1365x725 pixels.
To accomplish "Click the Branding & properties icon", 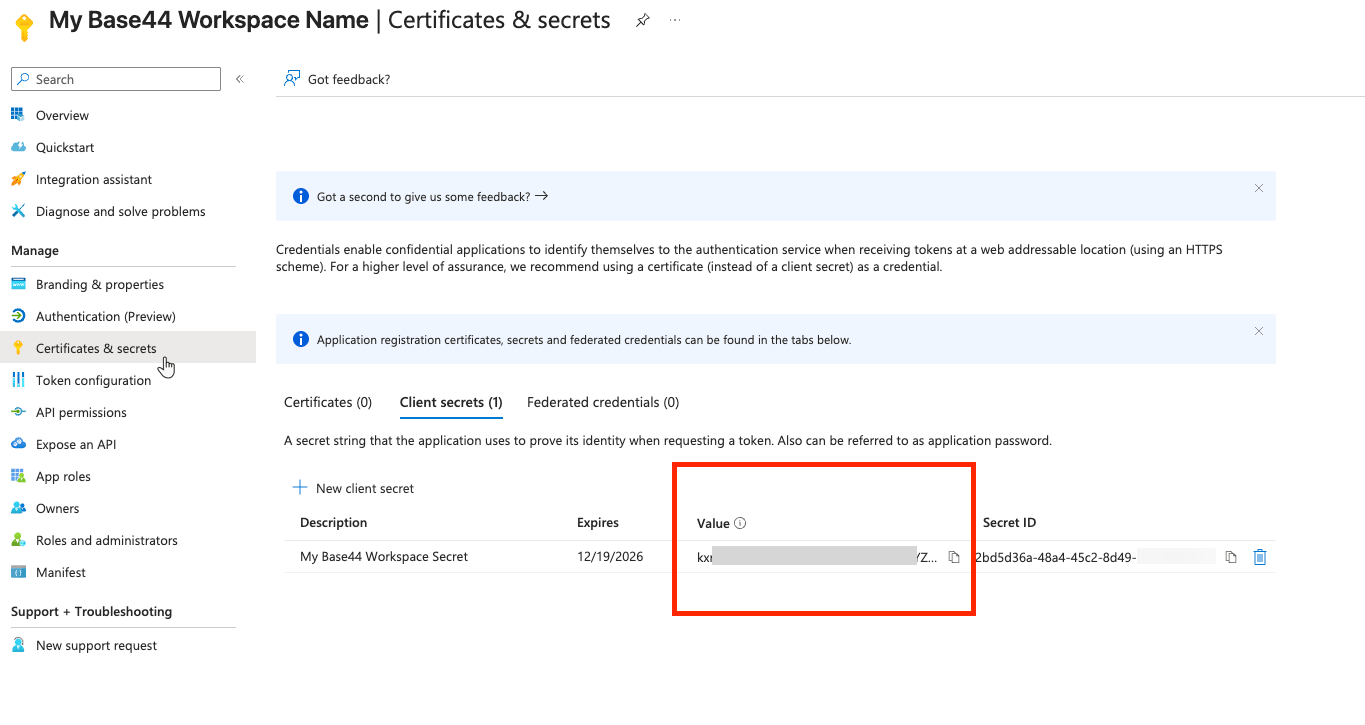I will coord(18,284).
